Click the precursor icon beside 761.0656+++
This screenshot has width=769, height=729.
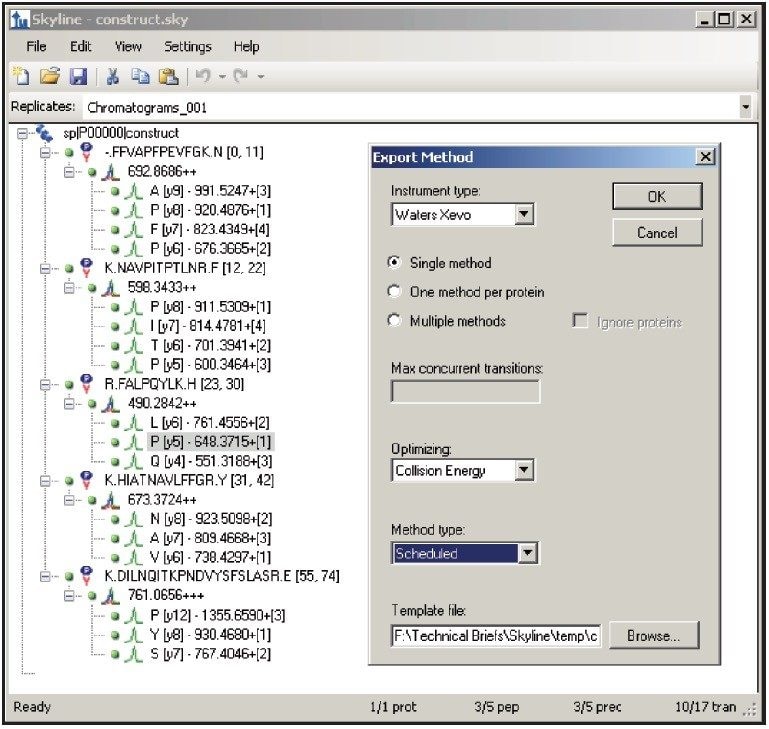pos(111,596)
